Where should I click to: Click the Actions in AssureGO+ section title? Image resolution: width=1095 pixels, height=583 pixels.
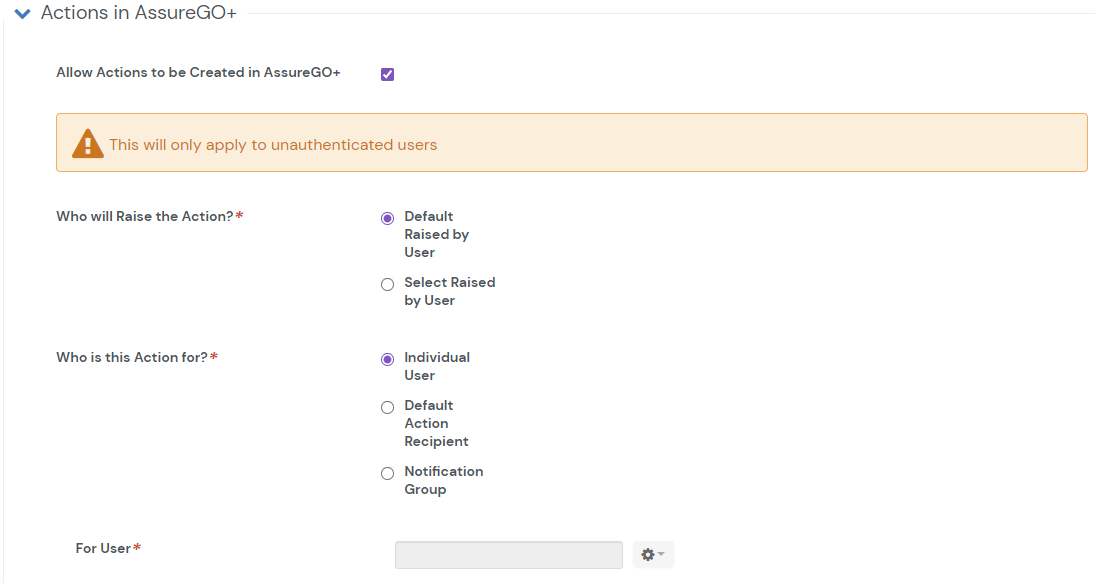click(x=138, y=14)
